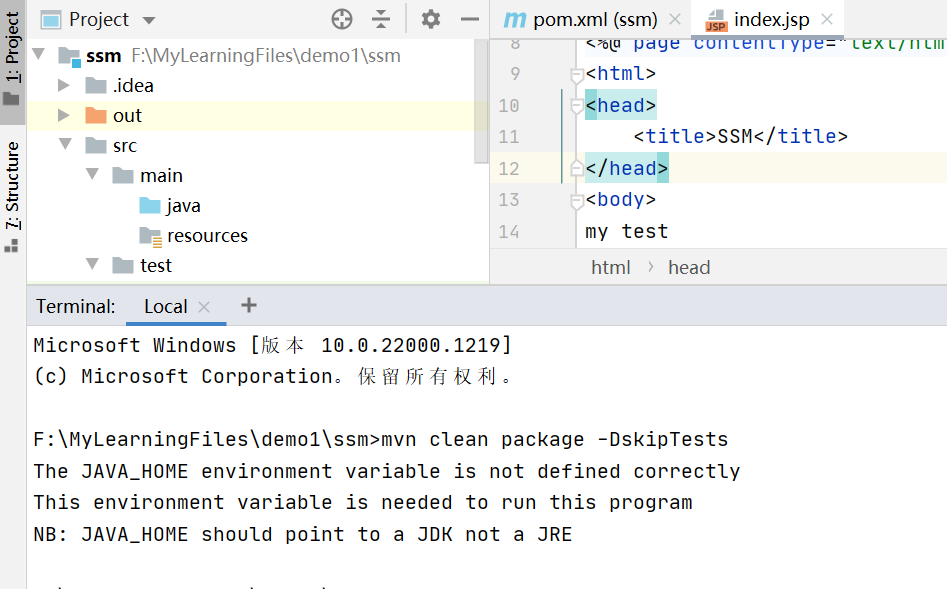Select the ssm project root row
Viewport: 947px width, 589px height.
(x=257, y=56)
